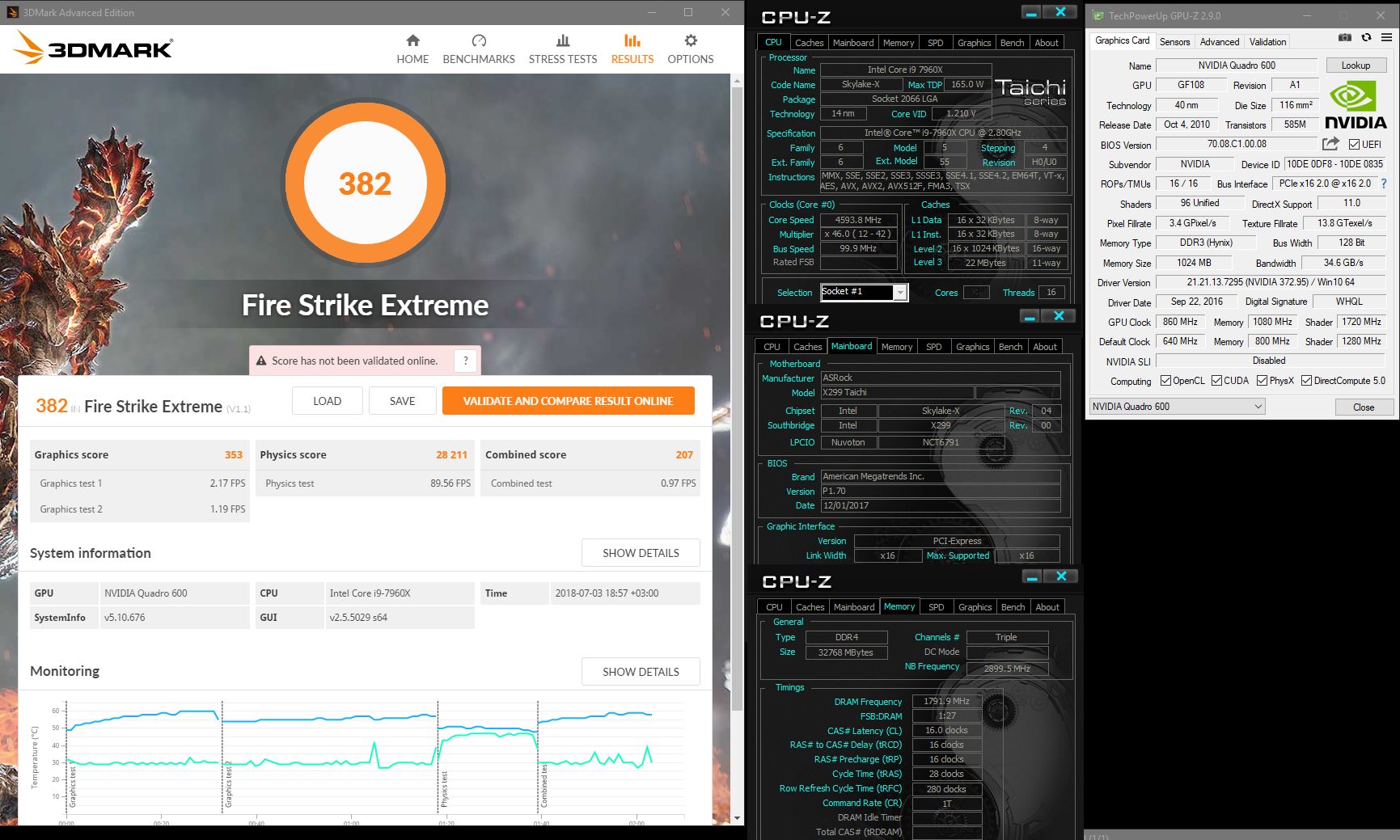The width and height of the screenshot is (1400, 840).
Task: Open the NVIDIA Quadro 600 GPU selector
Action: click(x=1177, y=407)
